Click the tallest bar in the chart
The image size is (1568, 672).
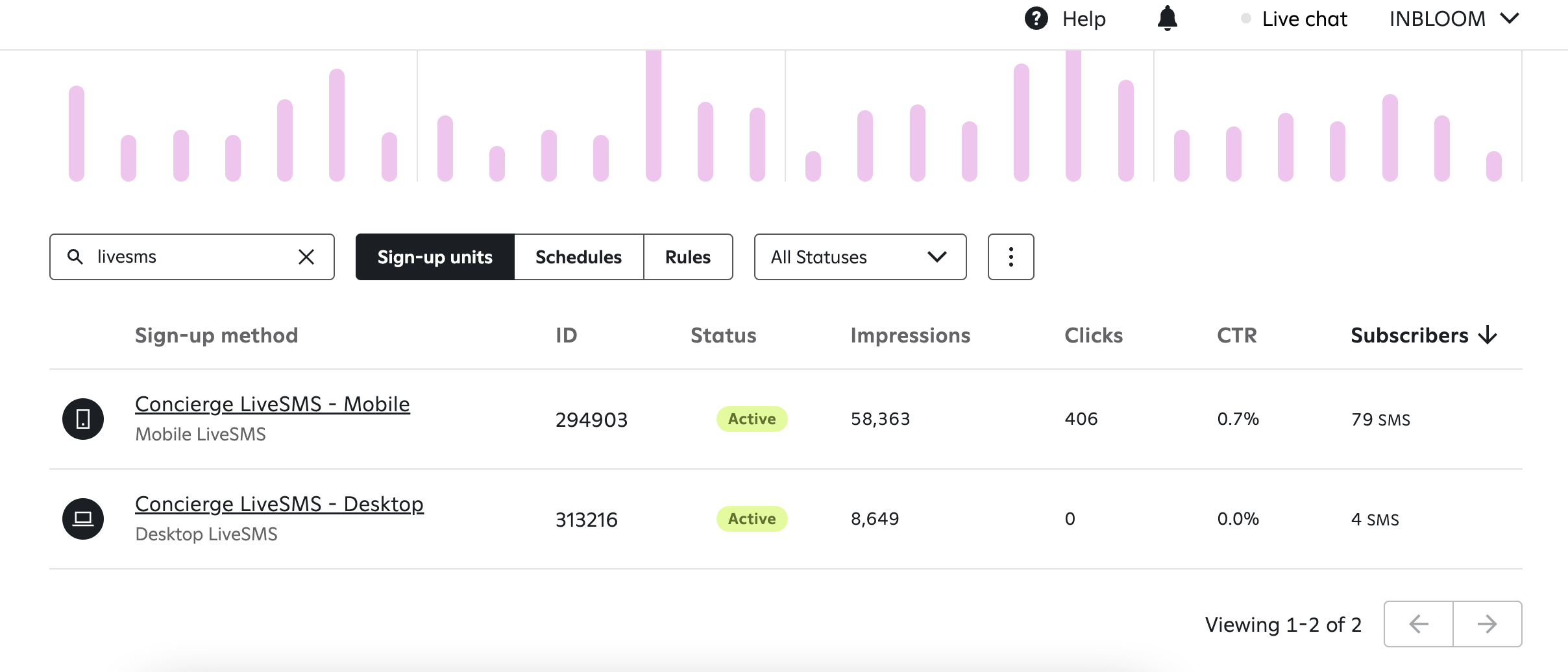coord(653,115)
